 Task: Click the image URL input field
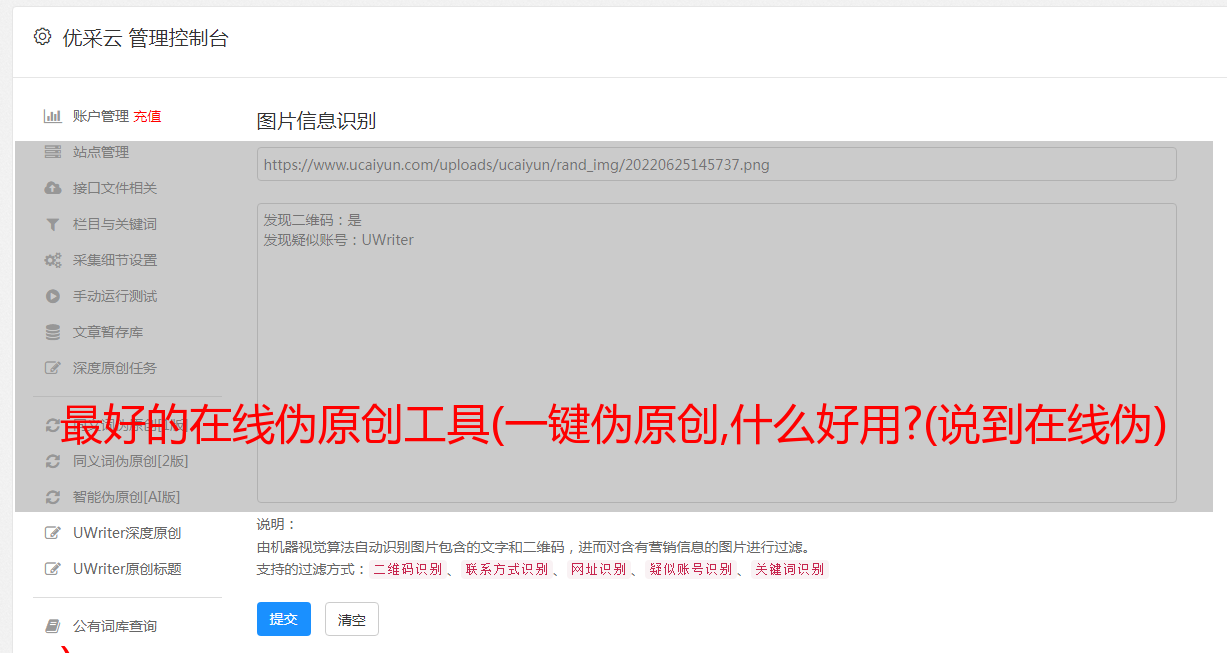[x=716, y=164]
